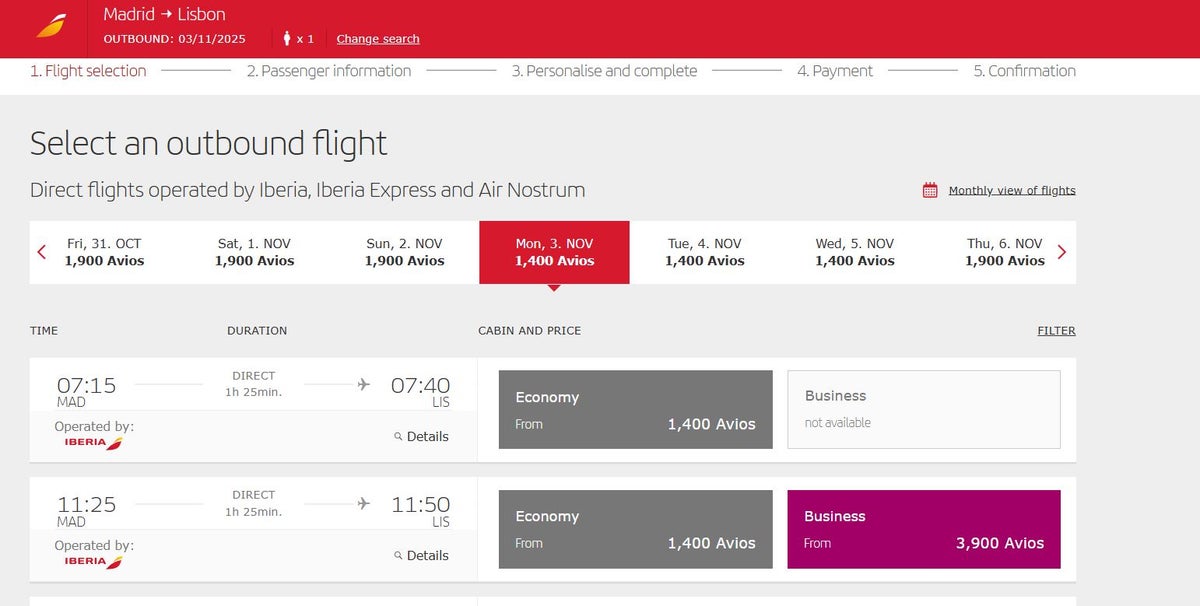1200x606 pixels.
Task: Select Sun, 2. NOV date tab
Action: [405, 252]
